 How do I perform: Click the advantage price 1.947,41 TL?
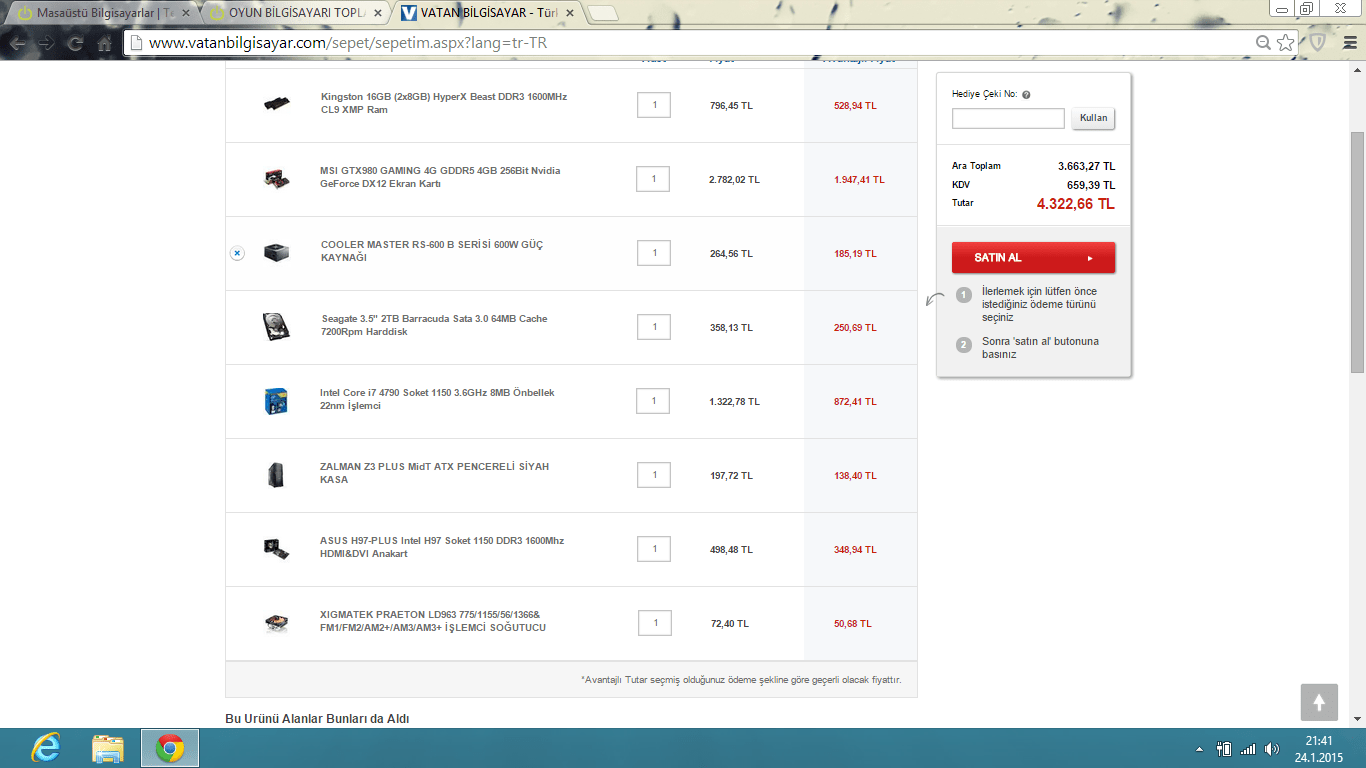coord(859,180)
